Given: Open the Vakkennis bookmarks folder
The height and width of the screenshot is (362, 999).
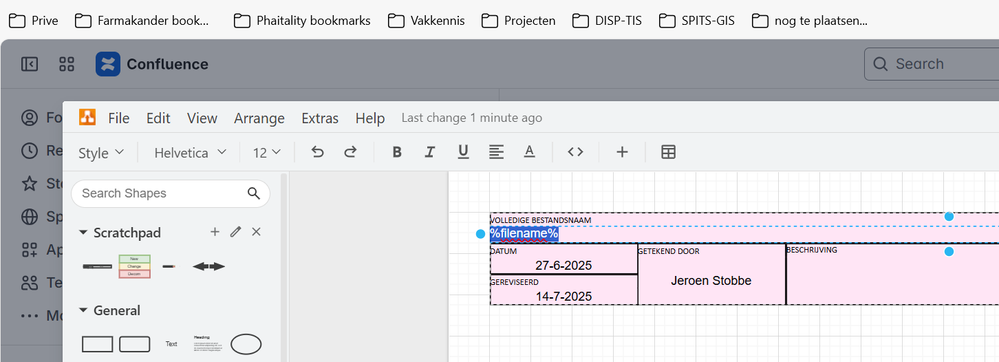Looking at the screenshot, I should click(426, 20).
